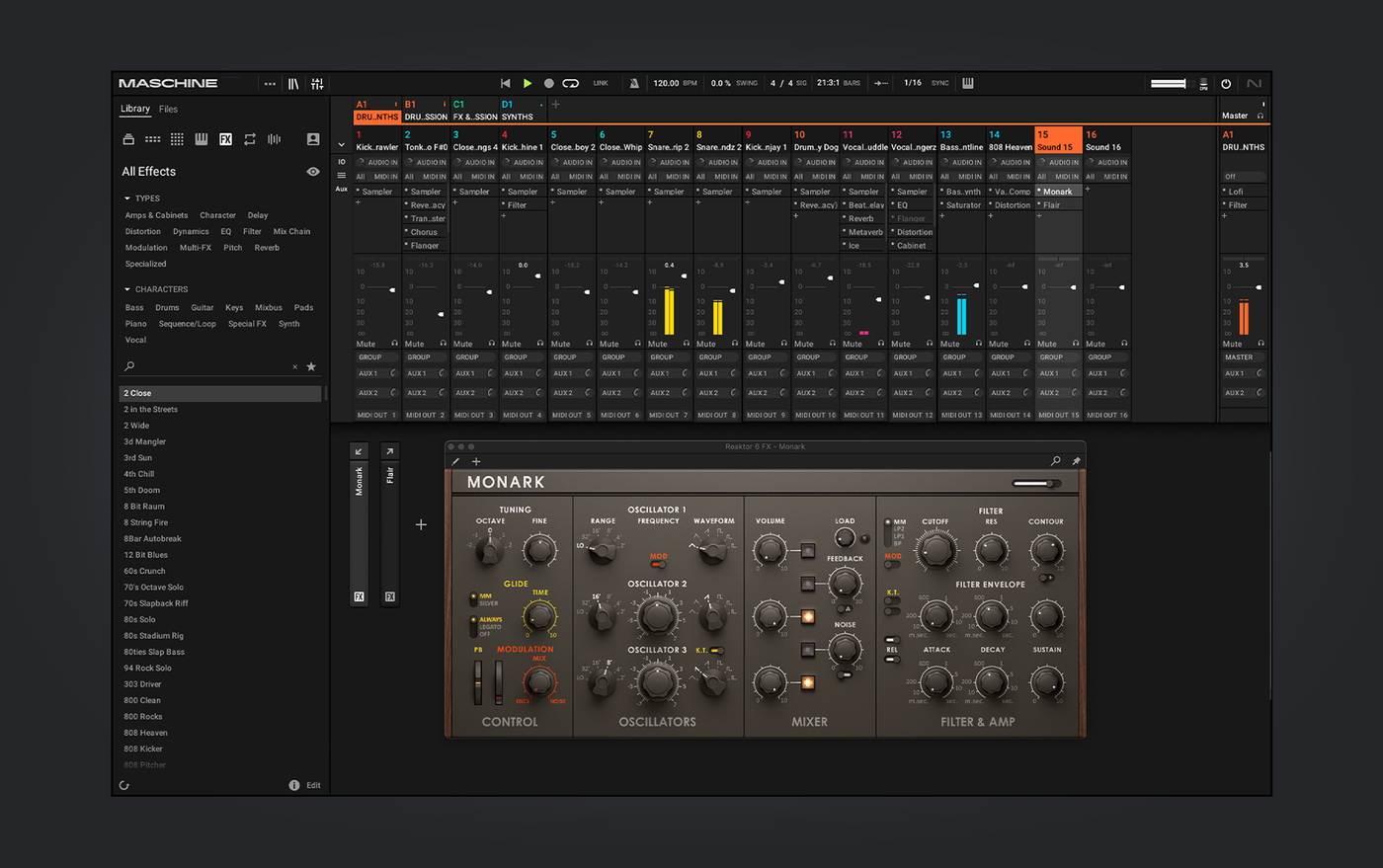Click the Edit button in the browser
This screenshot has height=868, width=1383.
[x=313, y=785]
